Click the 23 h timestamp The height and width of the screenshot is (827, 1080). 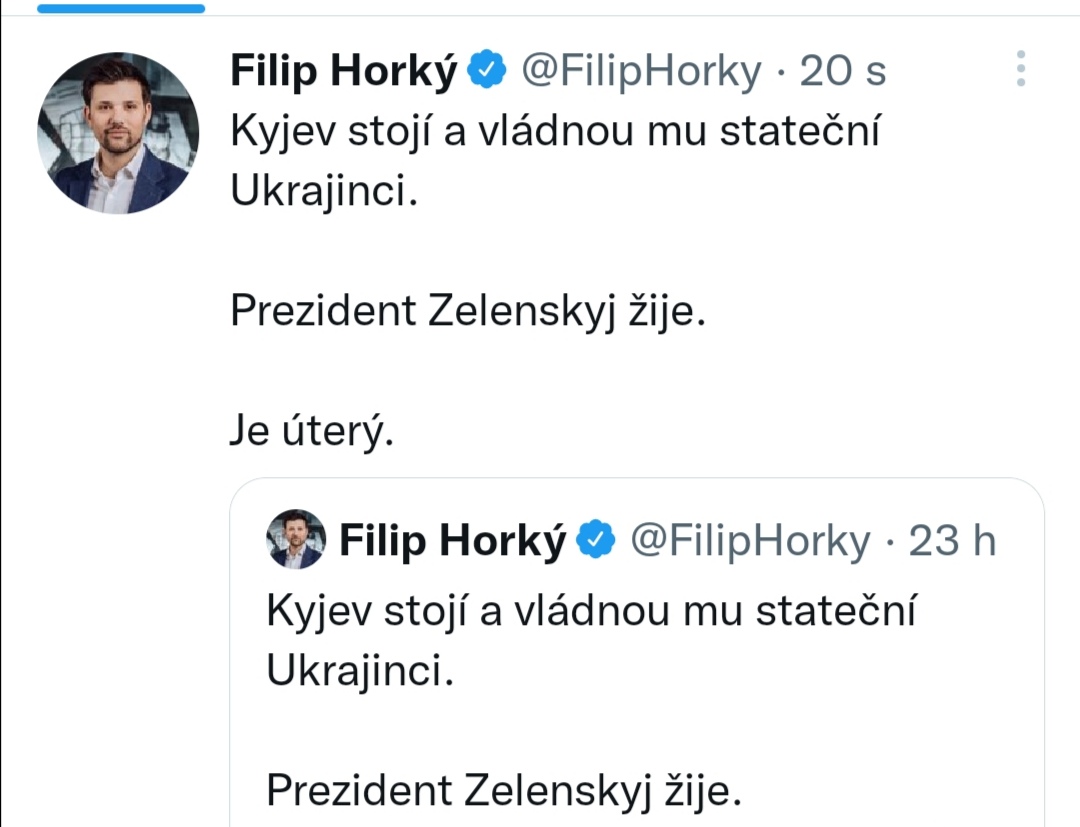click(952, 540)
